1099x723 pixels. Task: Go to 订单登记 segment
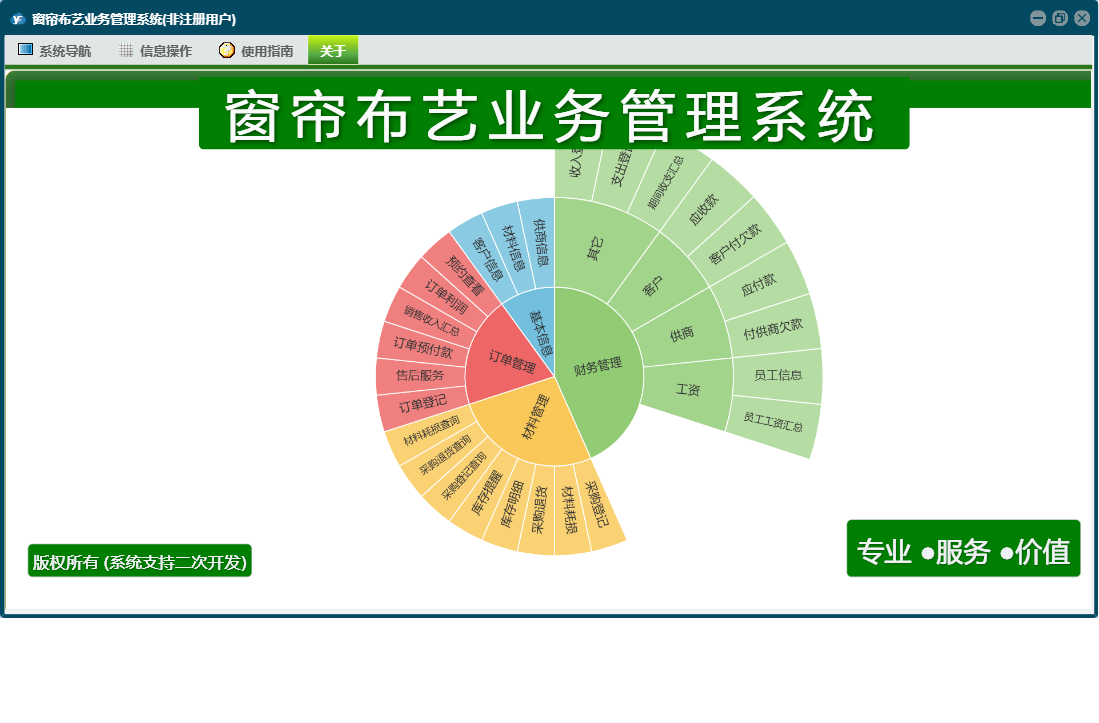click(423, 404)
